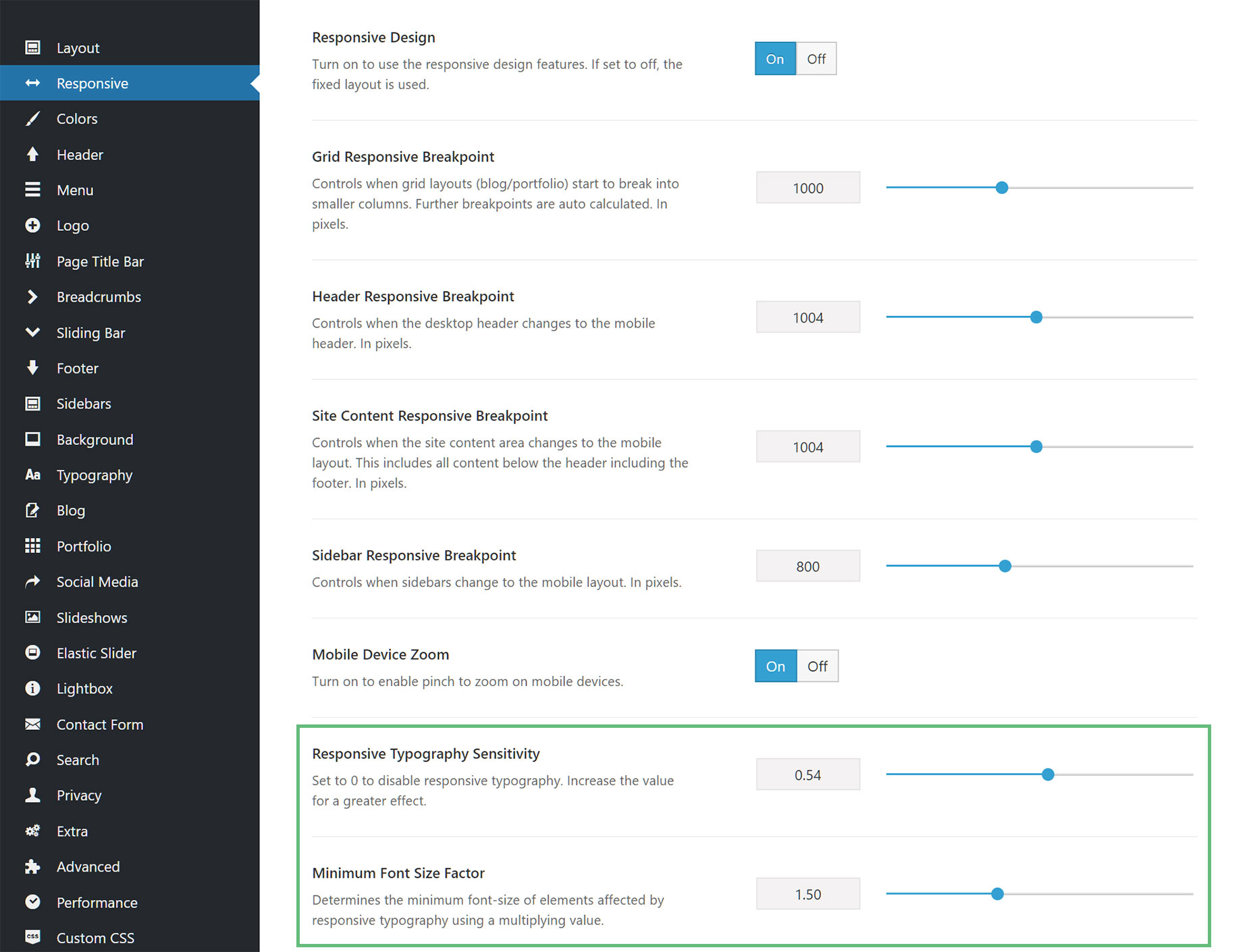Viewport: 1249px width, 952px height.
Task: Click the Contact Form envelope icon
Action: pos(32,724)
